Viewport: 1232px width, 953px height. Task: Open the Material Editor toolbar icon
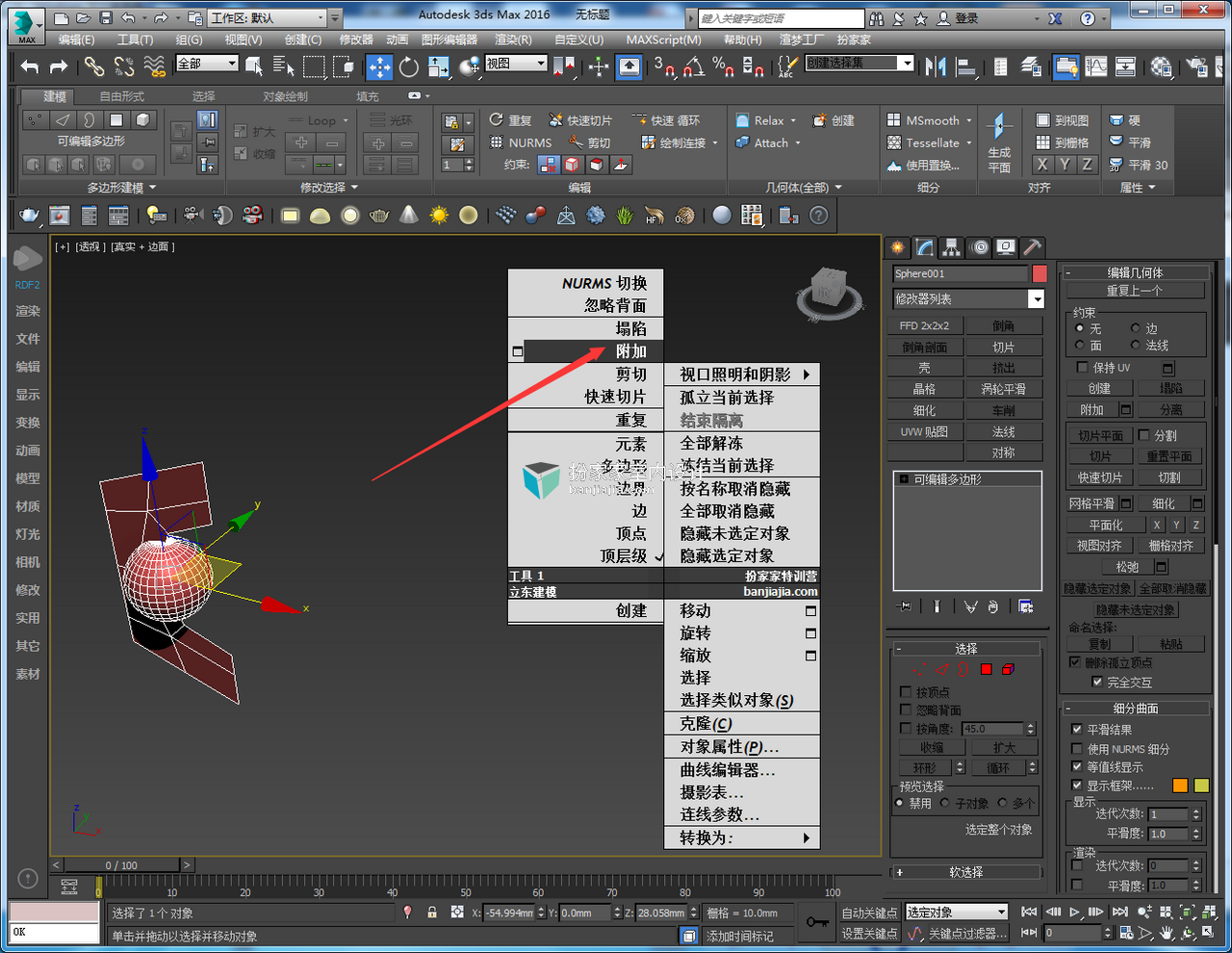1162,66
